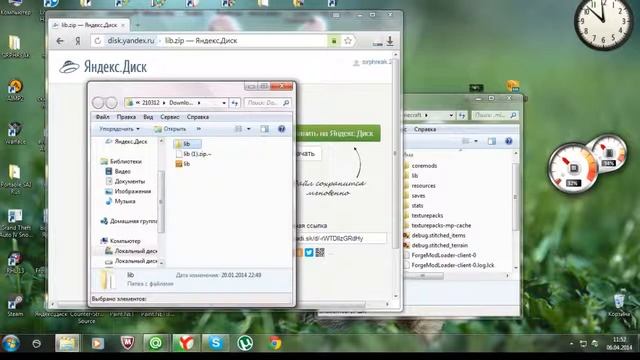Image resolution: width=640 pixels, height=360 pixels.
Task: Open Skype from the taskbar
Action: pyautogui.click(x=216, y=343)
